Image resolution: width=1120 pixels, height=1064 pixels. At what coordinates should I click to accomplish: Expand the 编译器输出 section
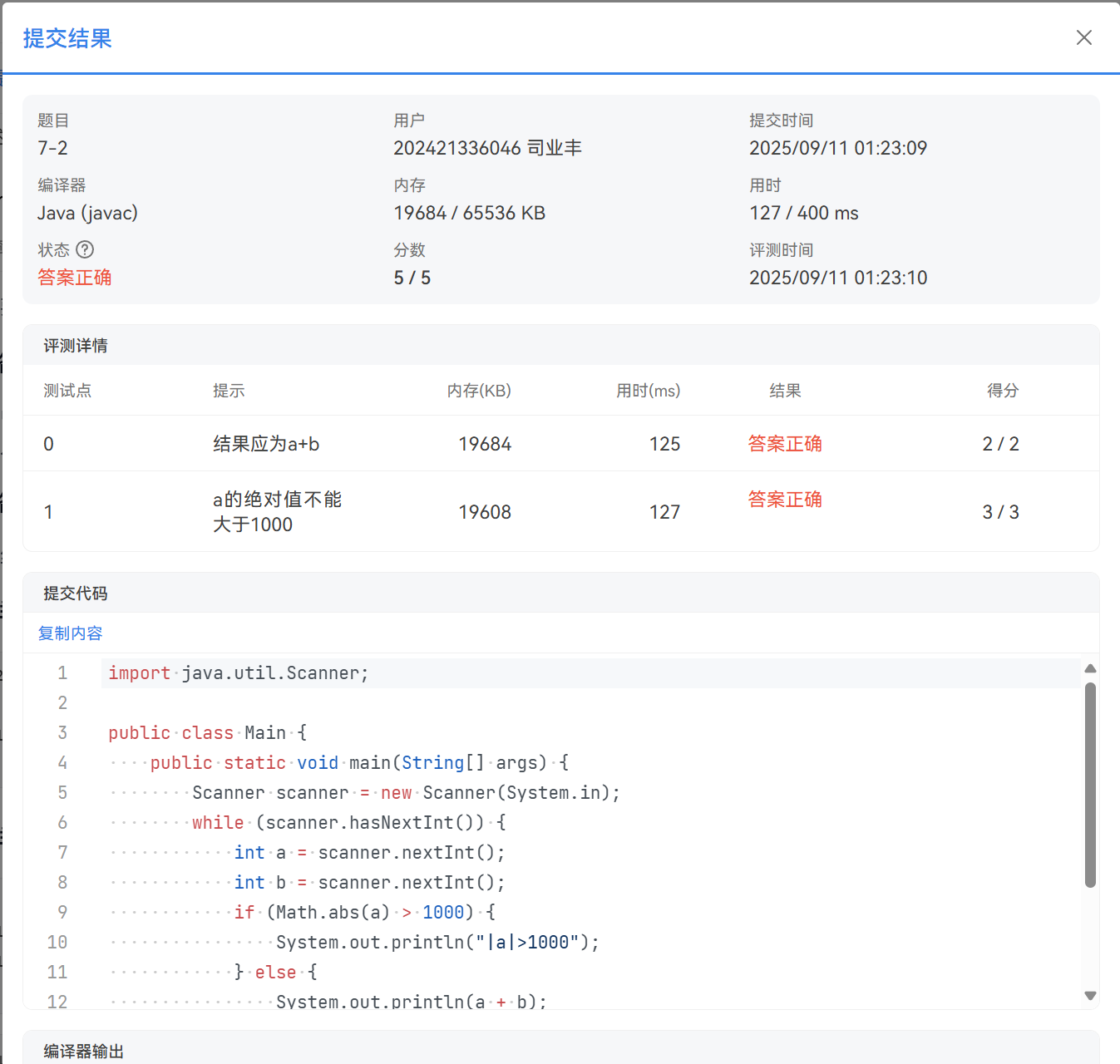pyautogui.click(x=82, y=1050)
